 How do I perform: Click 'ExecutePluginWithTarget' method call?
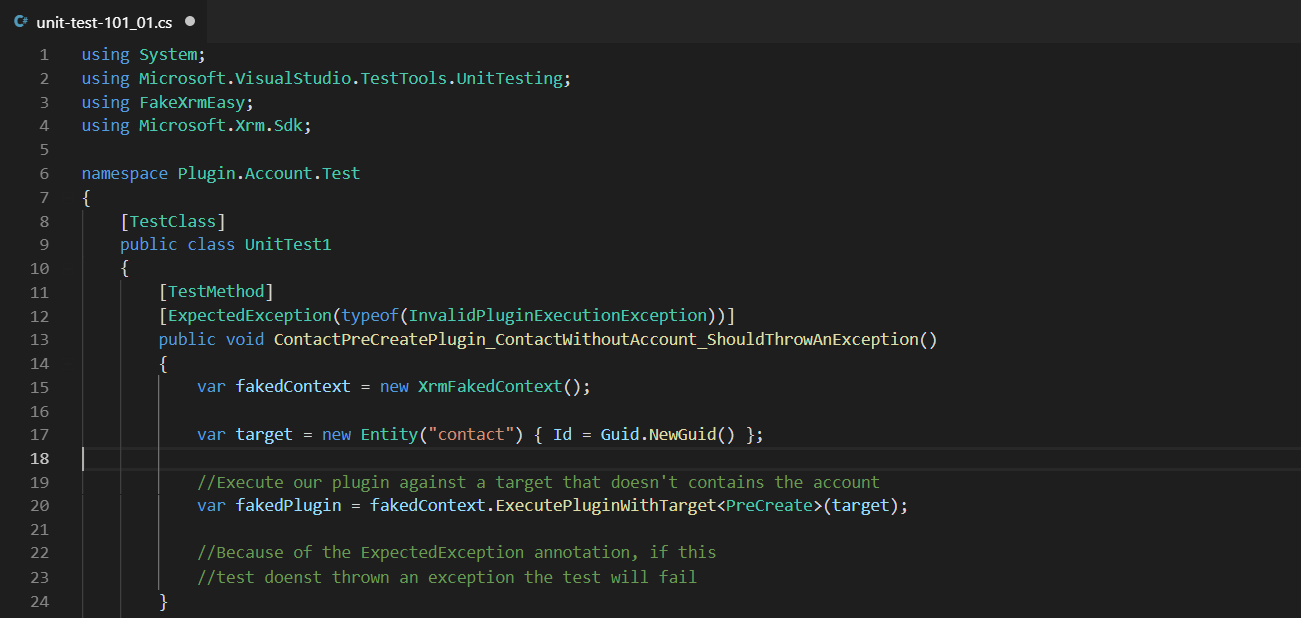pyautogui.click(x=606, y=506)
